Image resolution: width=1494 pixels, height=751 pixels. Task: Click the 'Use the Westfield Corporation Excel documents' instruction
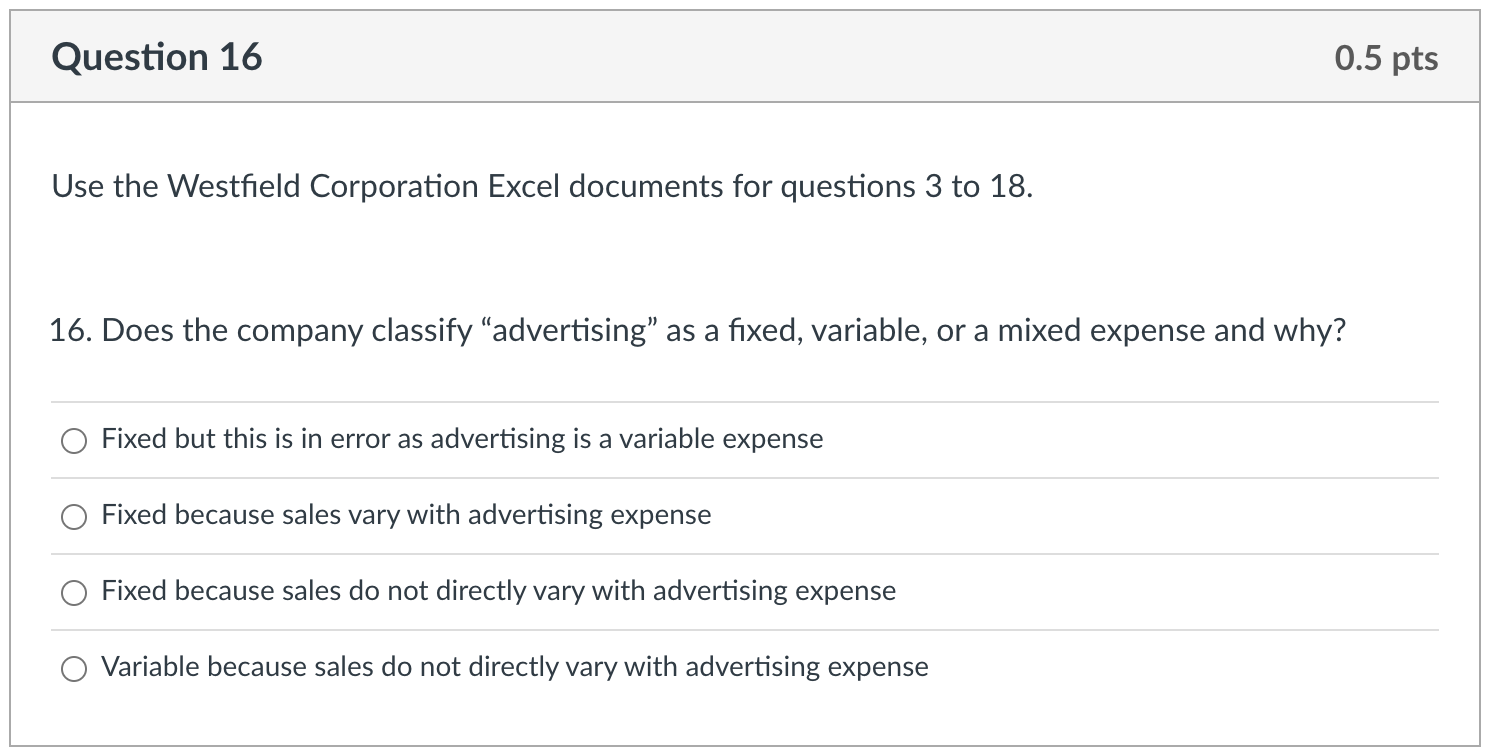[541, 186]
